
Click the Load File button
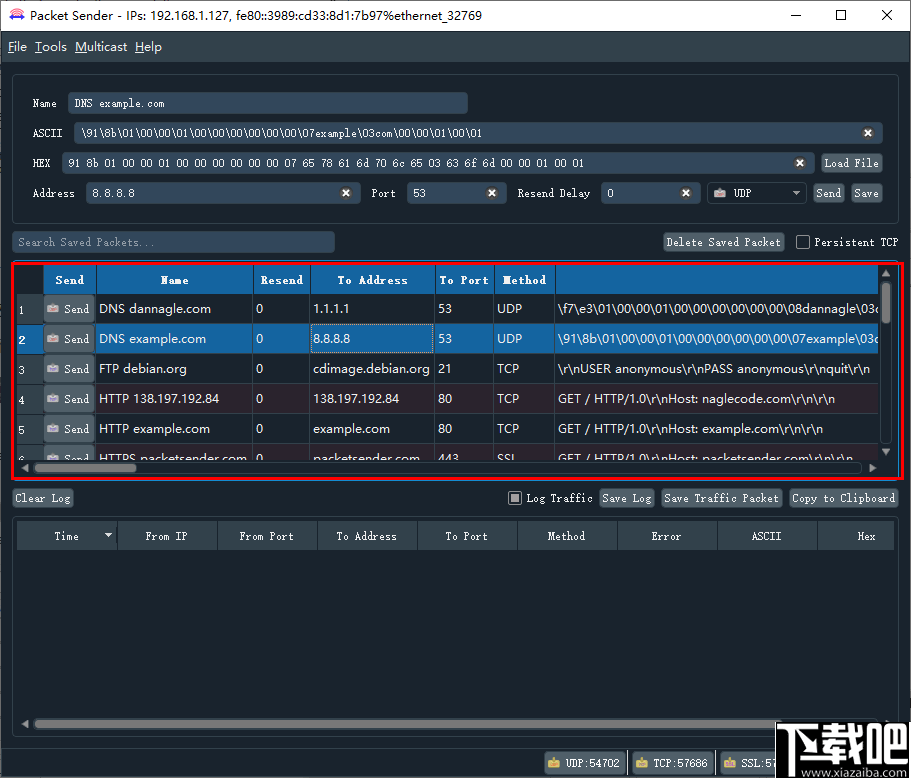point(851,162)
